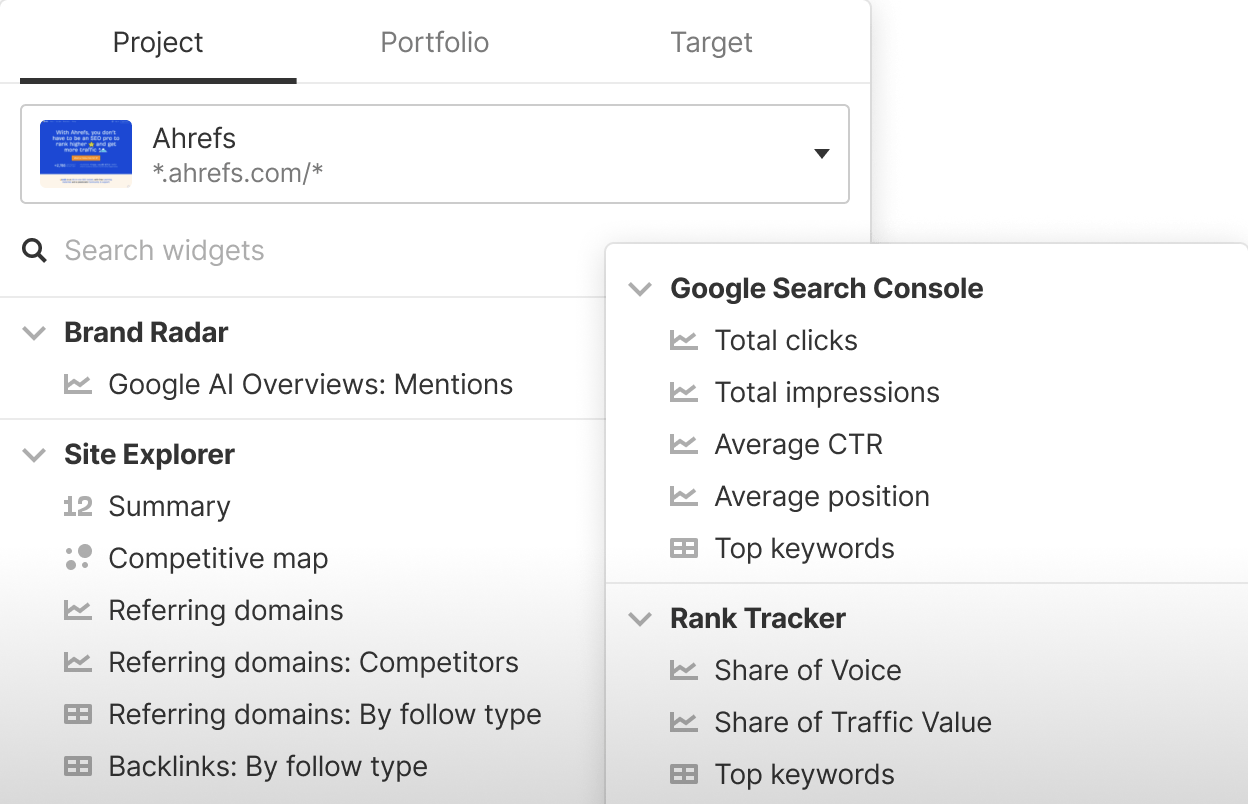Click the line chart icon beside Total clicks
The height and width of the screenshot is (804, 1248).
tap(685, 340)
